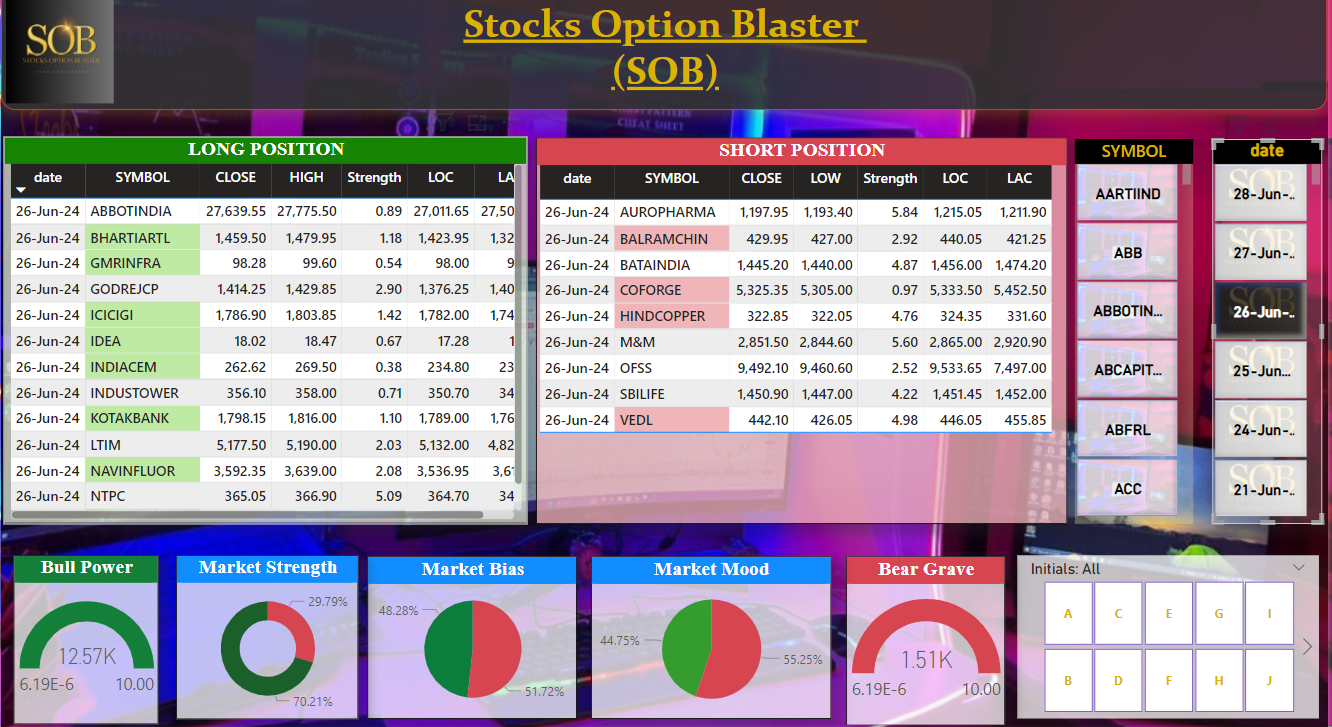The height and width of the screenshot is (727, 1332).
Task: Sort long table by CLOSE header
Action: click(x=236, y=178)
